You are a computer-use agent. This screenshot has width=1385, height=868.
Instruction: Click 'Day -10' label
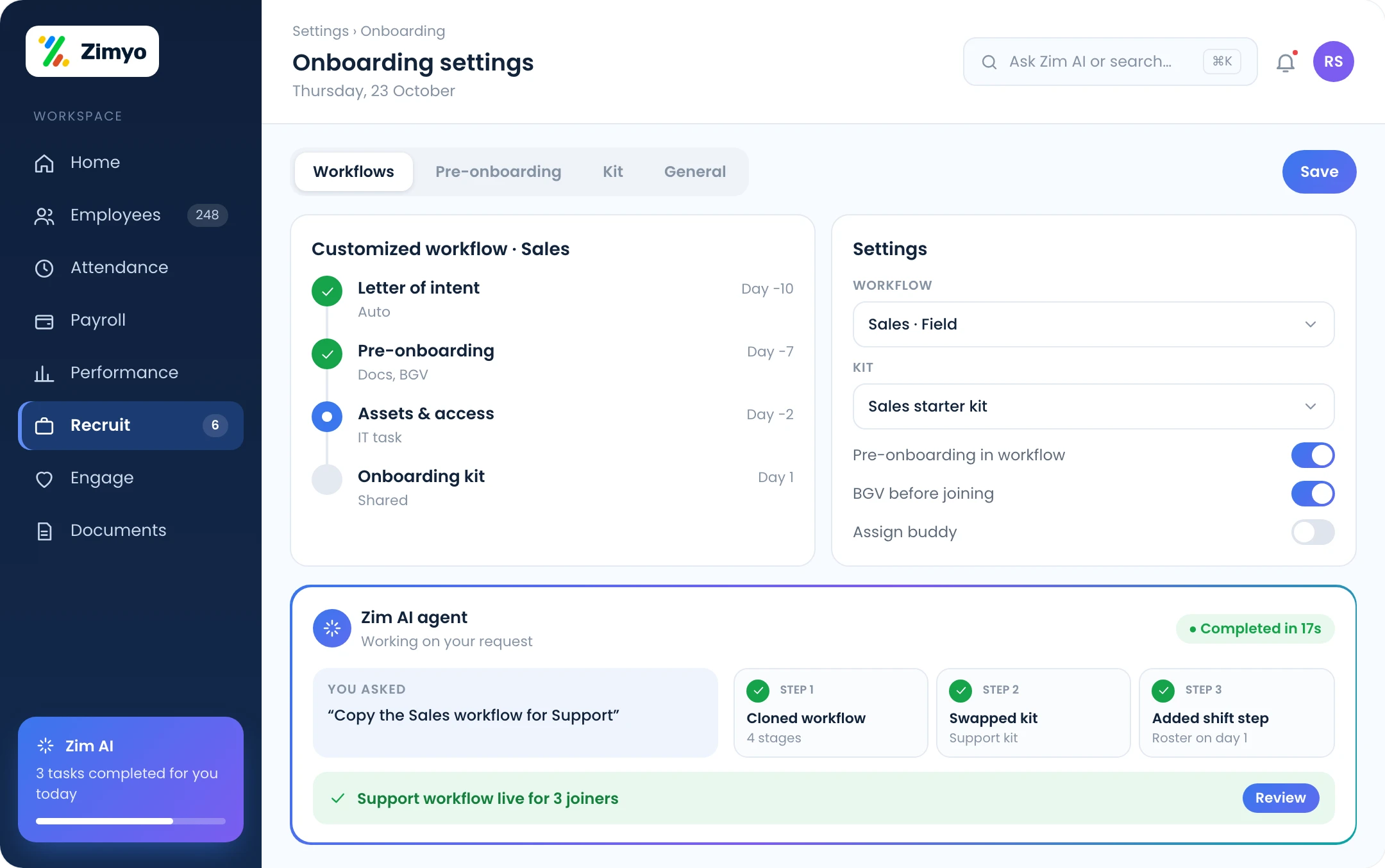click(x=768, y=288)
